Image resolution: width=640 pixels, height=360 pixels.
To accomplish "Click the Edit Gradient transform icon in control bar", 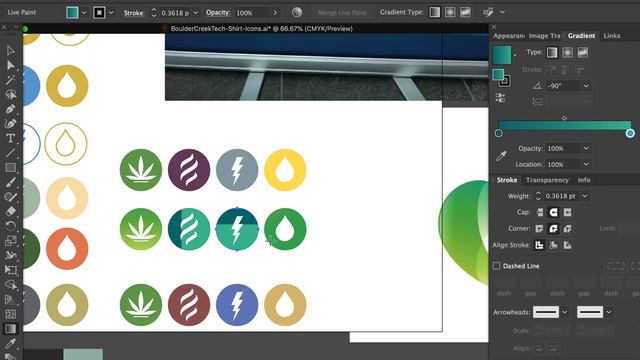I will [488, 13].
